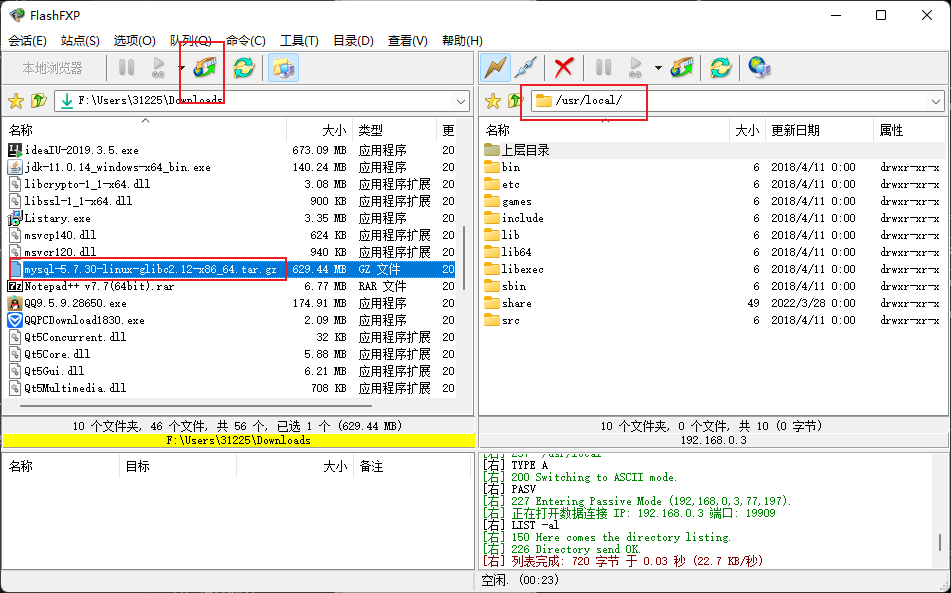Click the left pane transfer queue icon
The width and height of the screenshot is (951, 593).
tap(204, 68)
